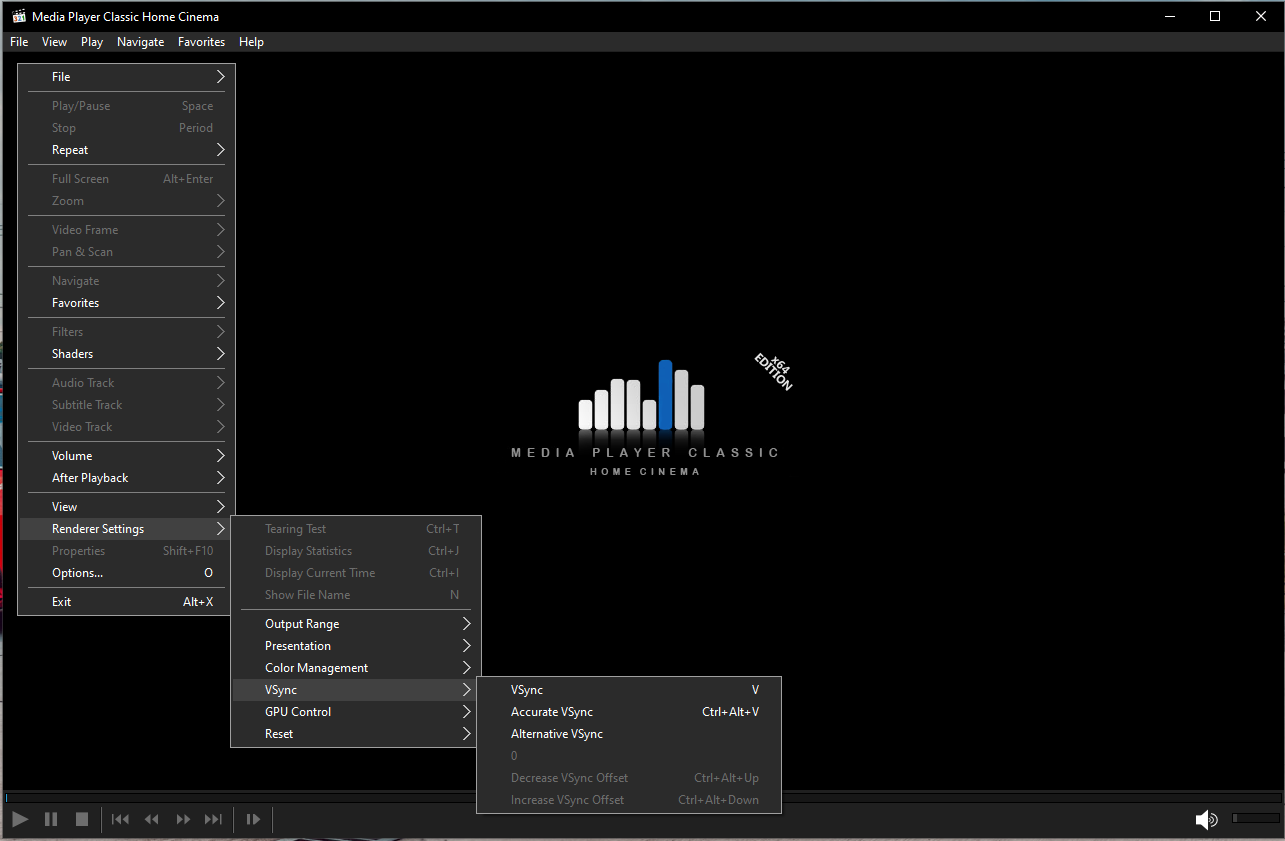Close the Media Player Classic window

point(1261,16)
